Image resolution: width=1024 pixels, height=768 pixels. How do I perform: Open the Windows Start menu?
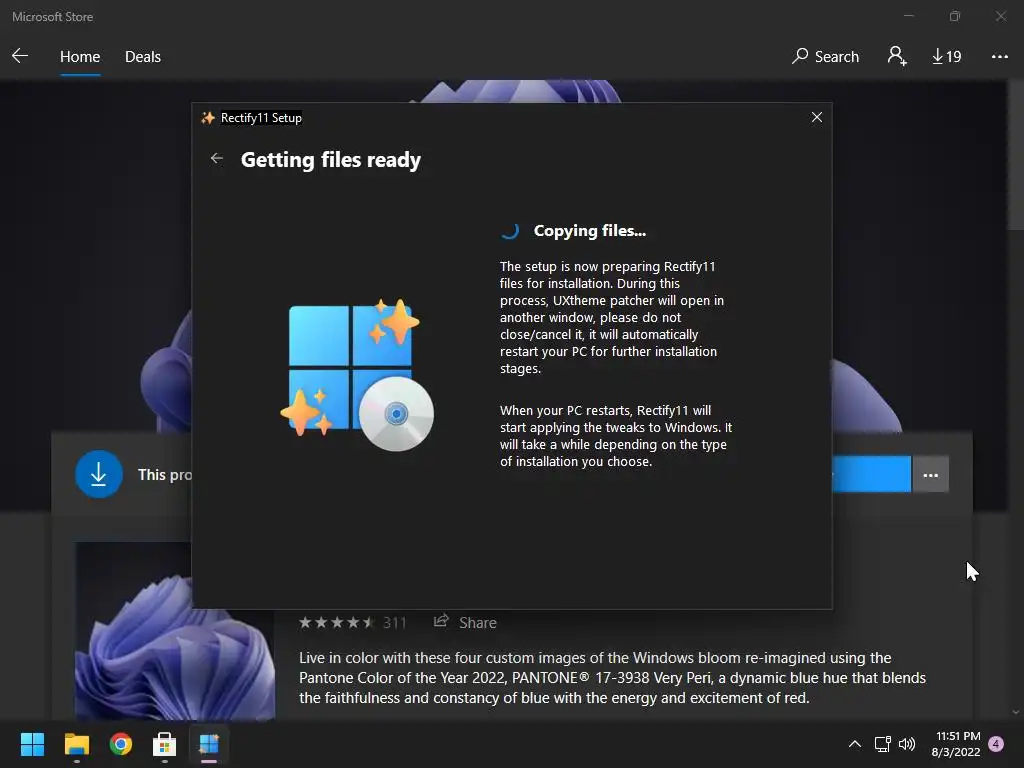(x=32, y=744)
